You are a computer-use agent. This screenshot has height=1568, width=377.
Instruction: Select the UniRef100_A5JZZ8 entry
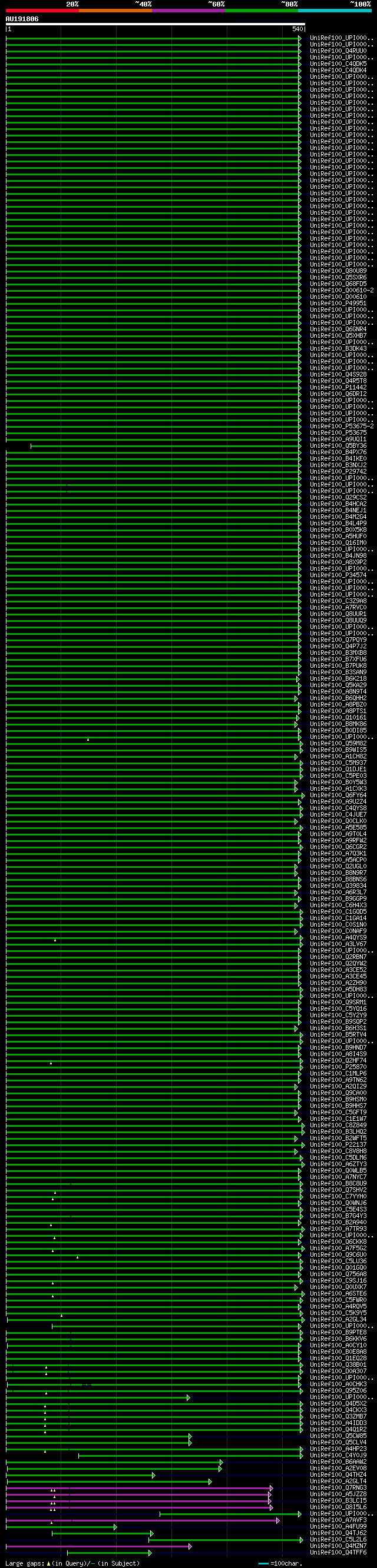(x=338, y=1494)
